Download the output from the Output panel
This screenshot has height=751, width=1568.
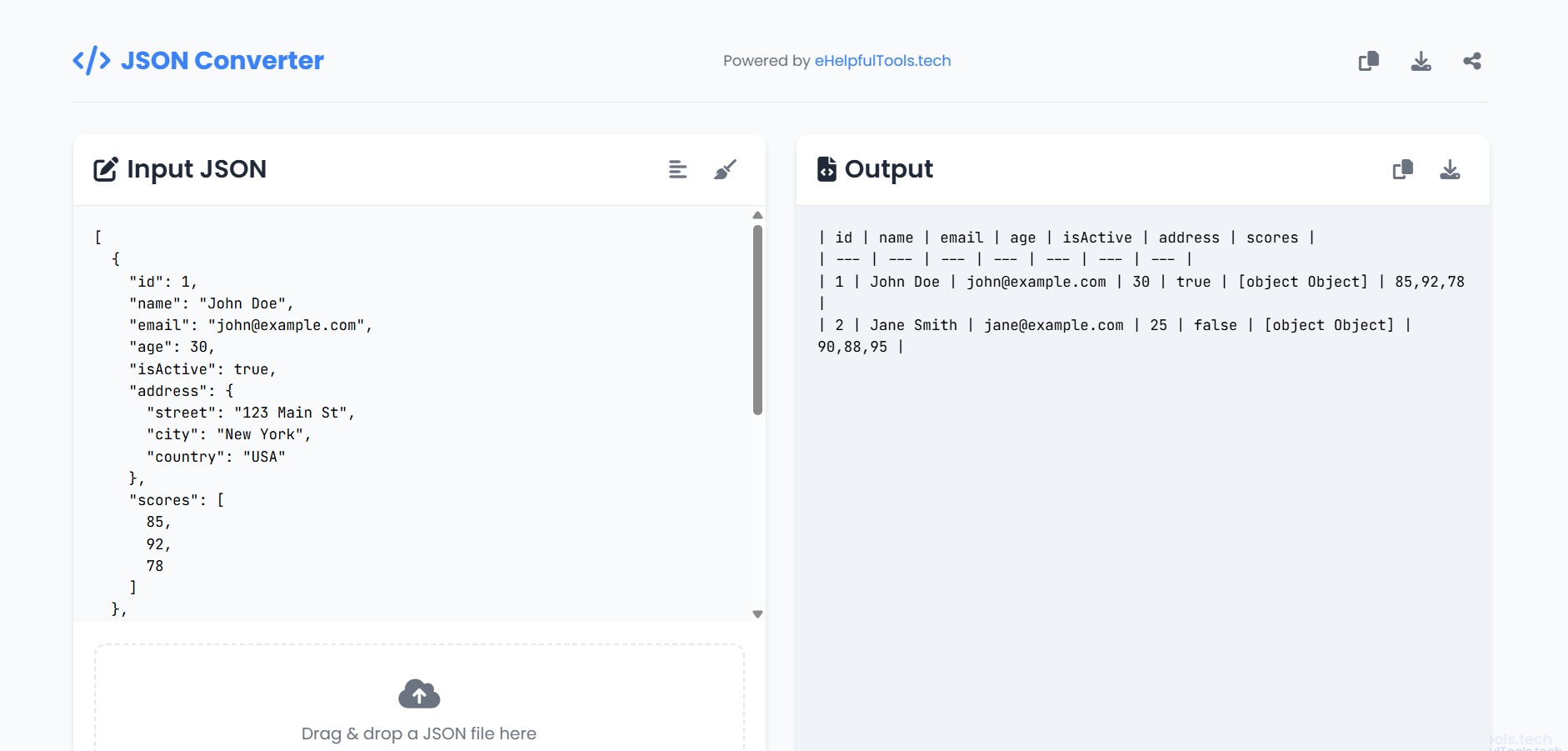[1450, 170]
